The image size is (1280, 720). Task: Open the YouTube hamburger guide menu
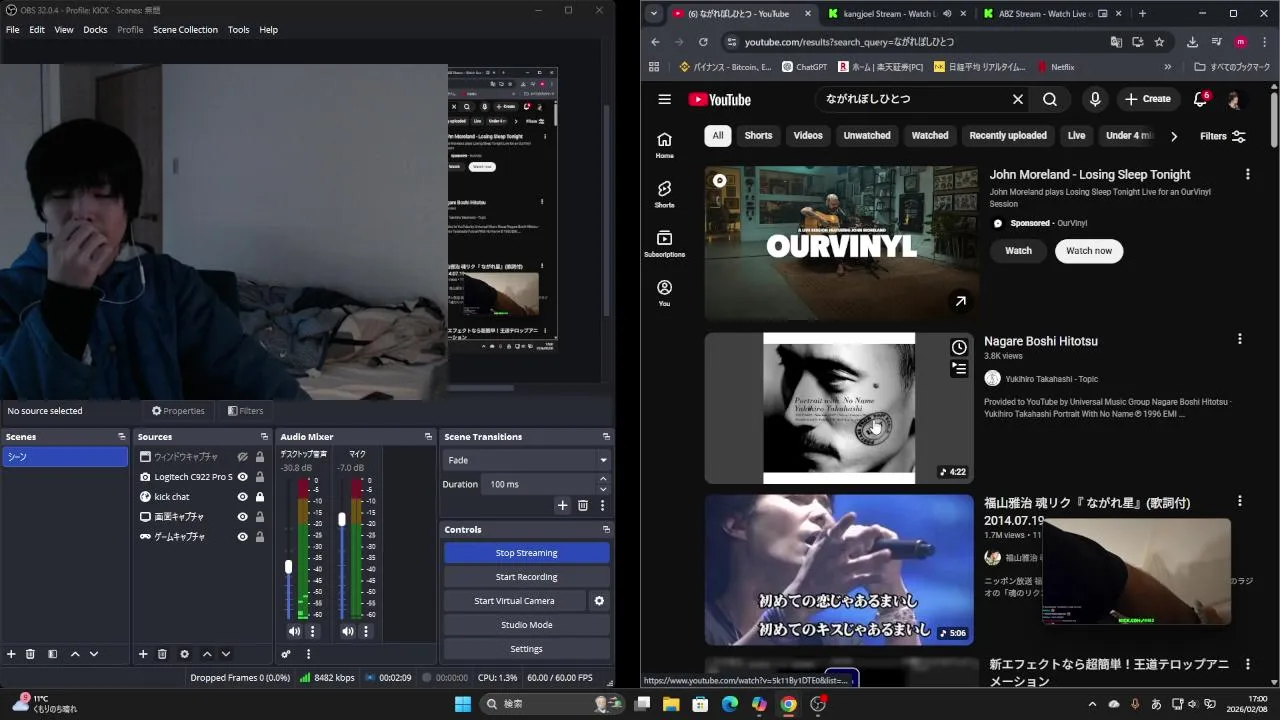point(664,99)
